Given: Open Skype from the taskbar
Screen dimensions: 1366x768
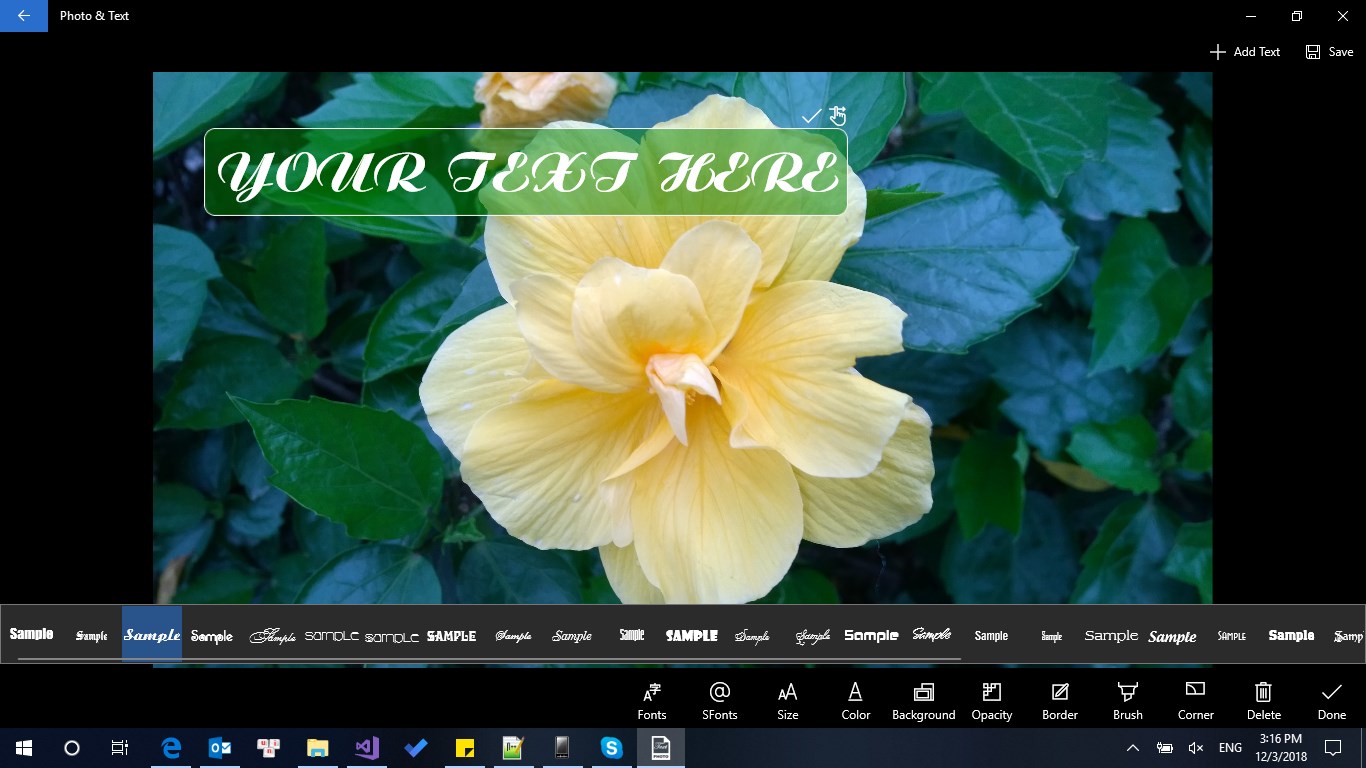Looking at the screenshot, I should click(612, 748).
